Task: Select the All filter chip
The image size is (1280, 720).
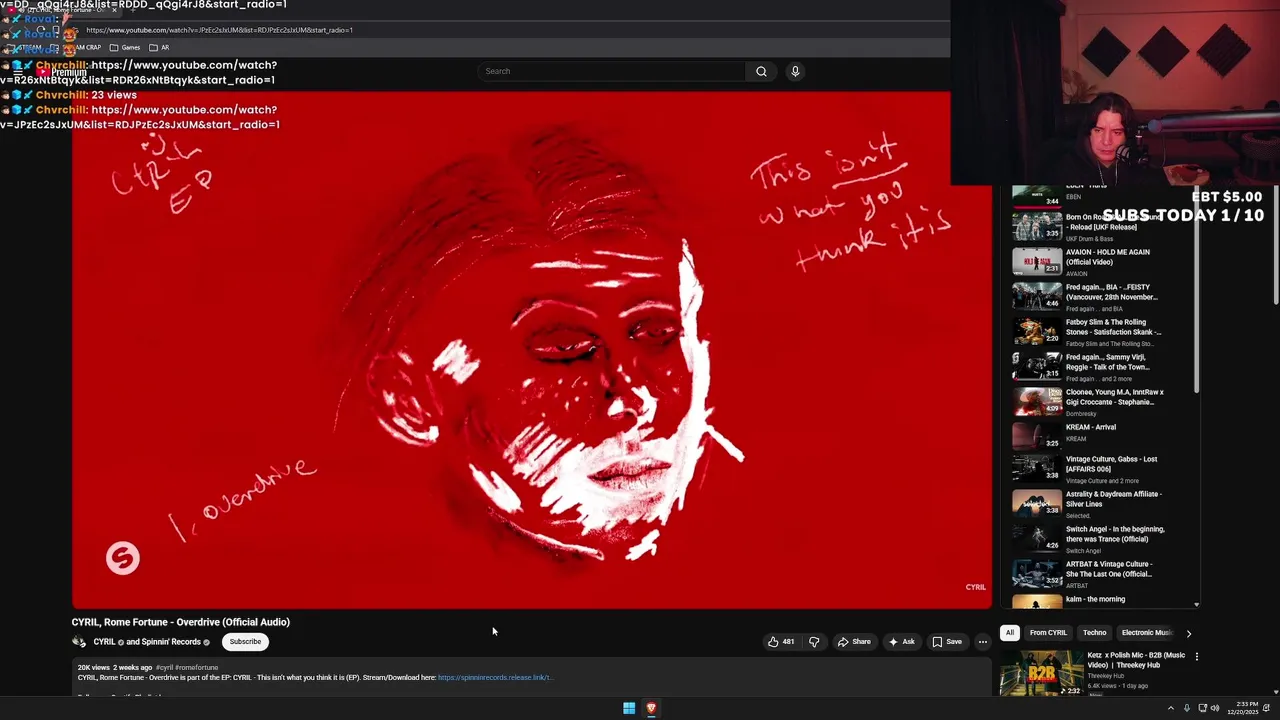Action: [1010, 632]
